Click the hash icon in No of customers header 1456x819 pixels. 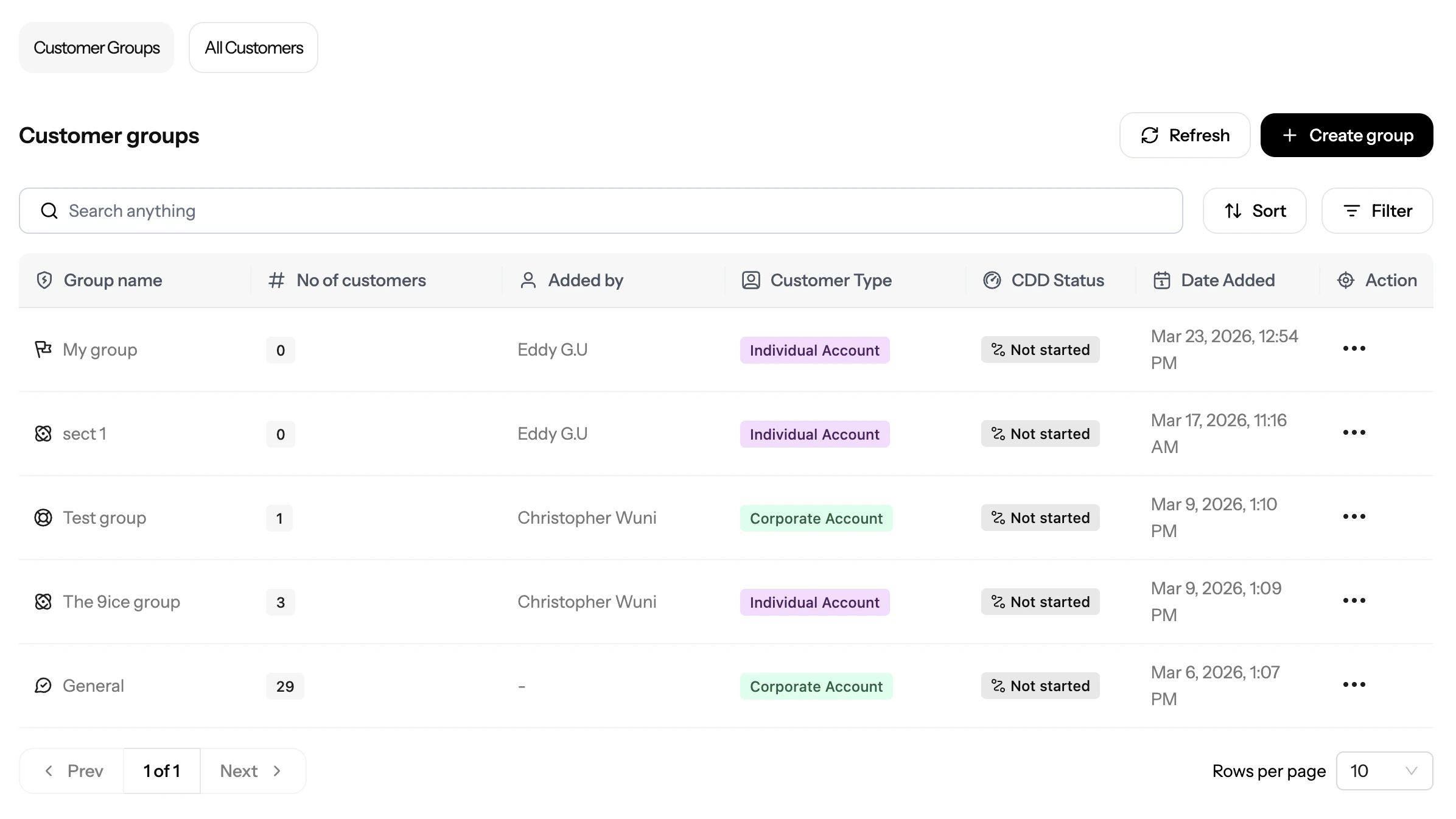click(x=276, y=280)
